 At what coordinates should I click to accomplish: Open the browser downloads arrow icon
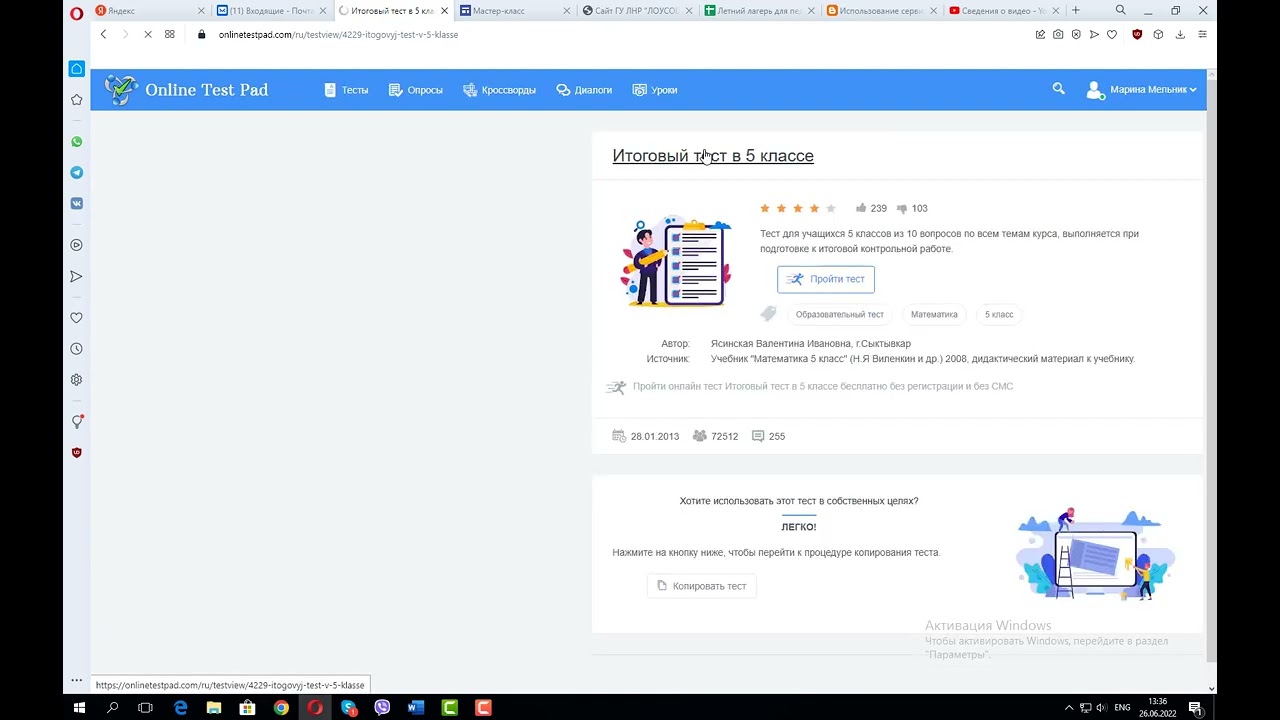click(1180, 34)
